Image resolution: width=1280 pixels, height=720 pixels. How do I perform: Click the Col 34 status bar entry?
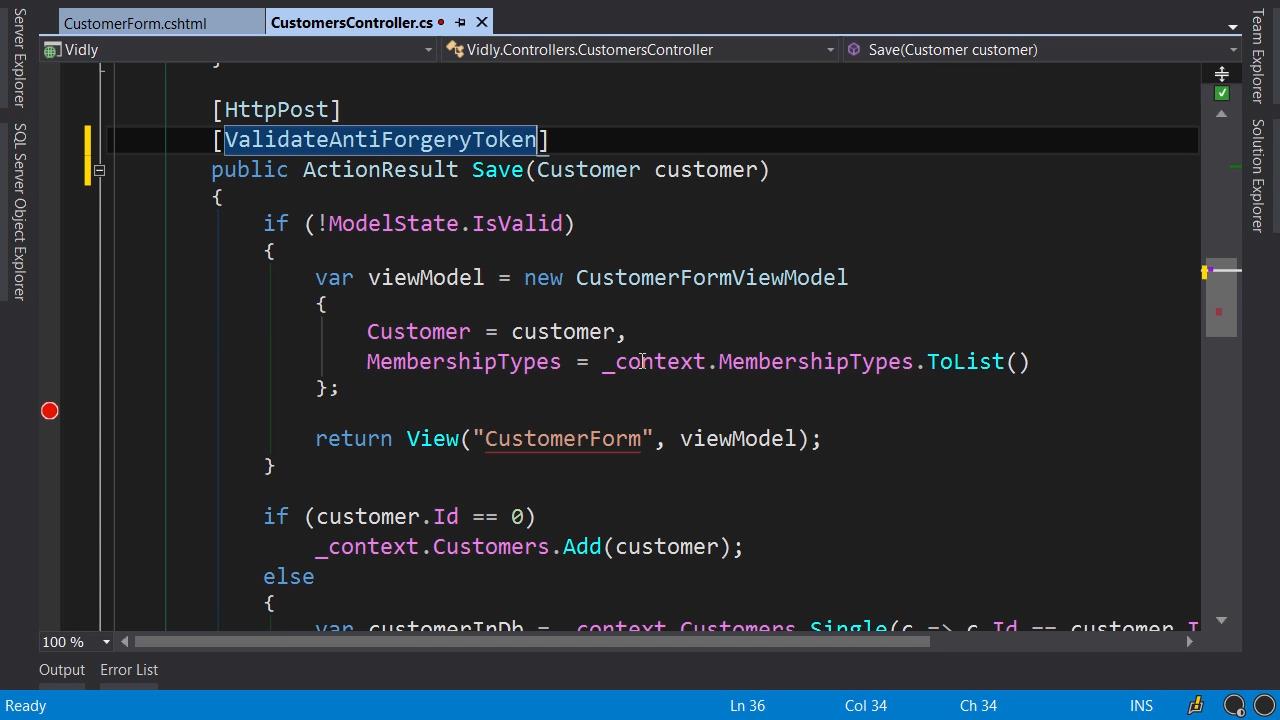click(x=866, y=706)
